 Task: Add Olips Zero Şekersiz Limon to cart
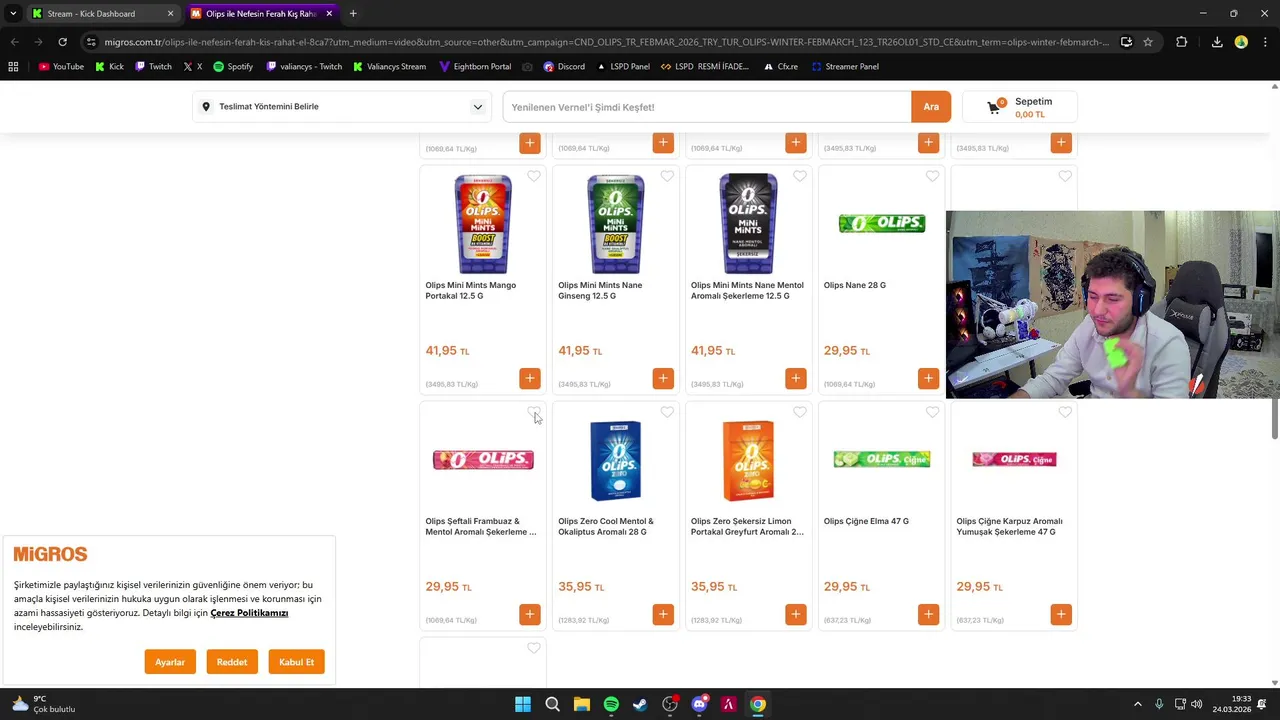(x=796, y=614)
